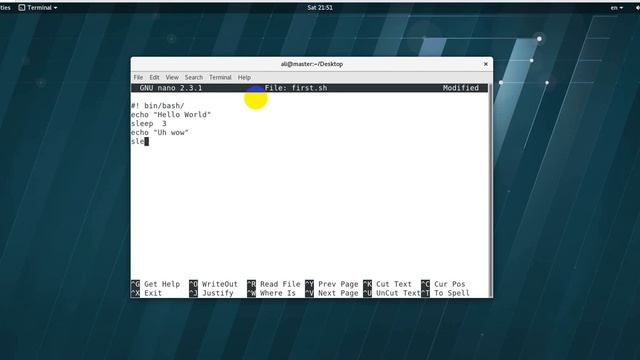Click the terminal window title bar text
The image size is (640, 360).
pos(312,64)
